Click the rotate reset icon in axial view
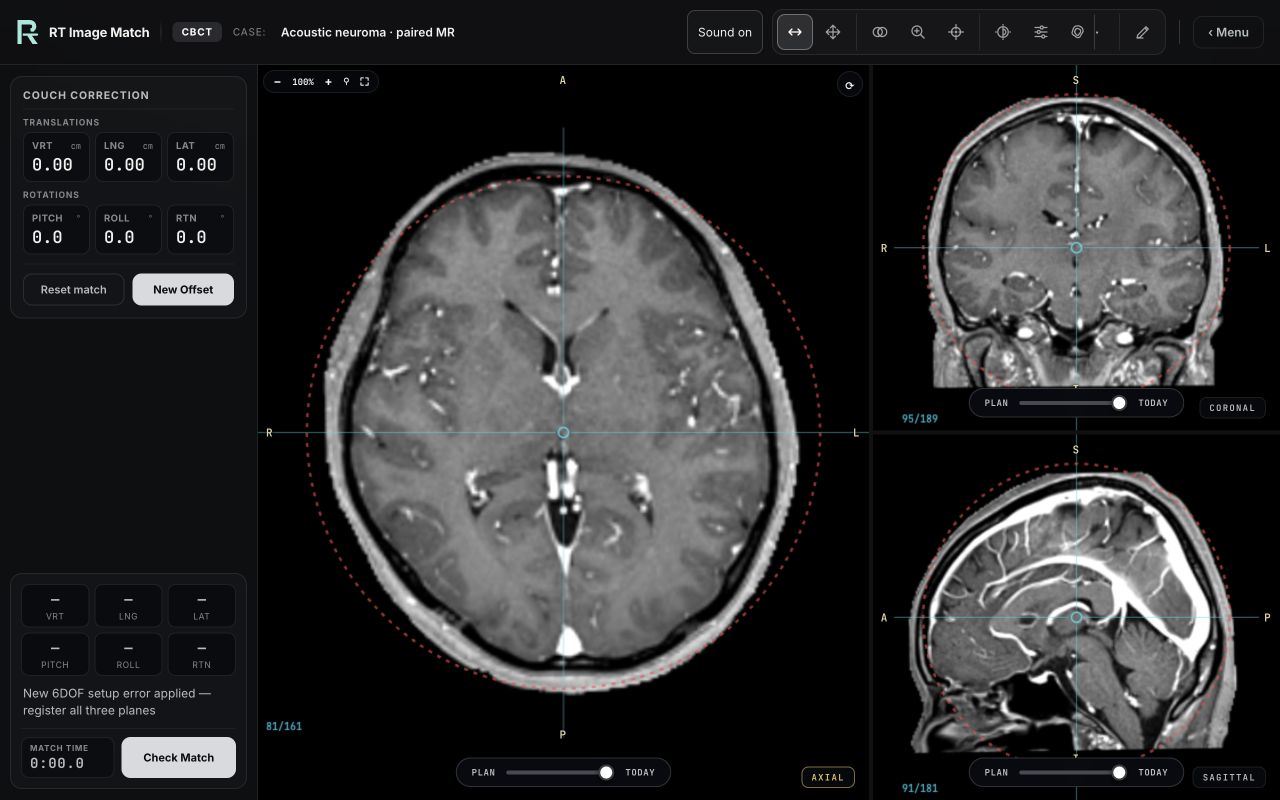Image resolution: width=1280 pixels, height=800 pixels. point(849,85)
